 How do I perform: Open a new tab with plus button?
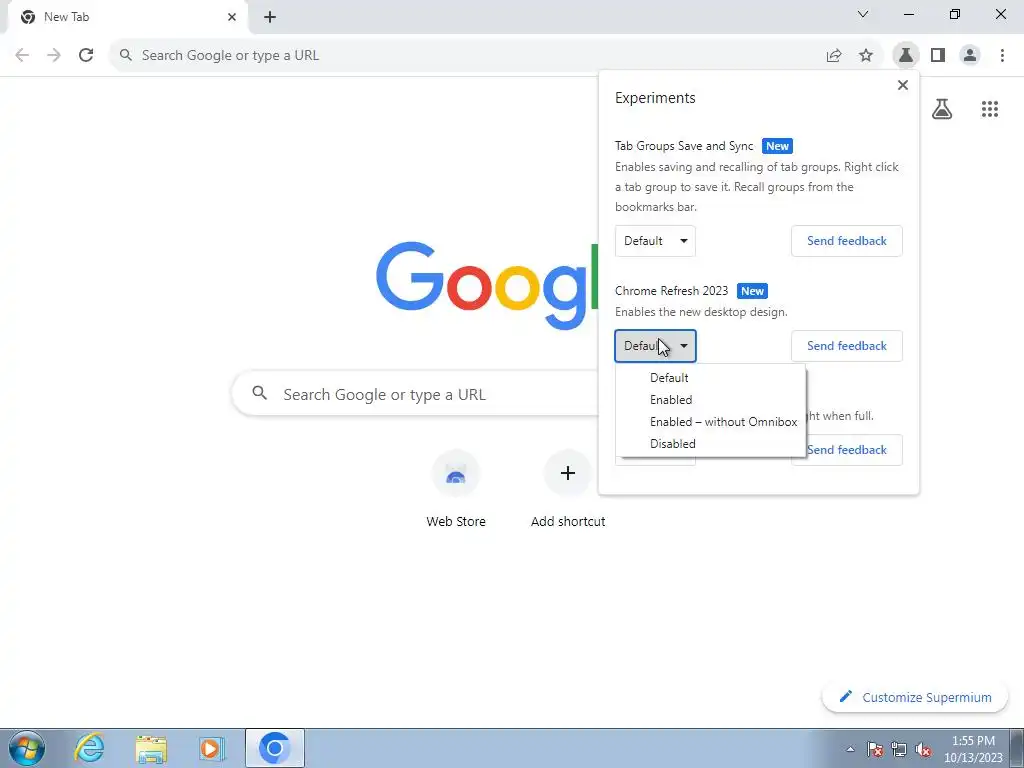click(270, 17)
